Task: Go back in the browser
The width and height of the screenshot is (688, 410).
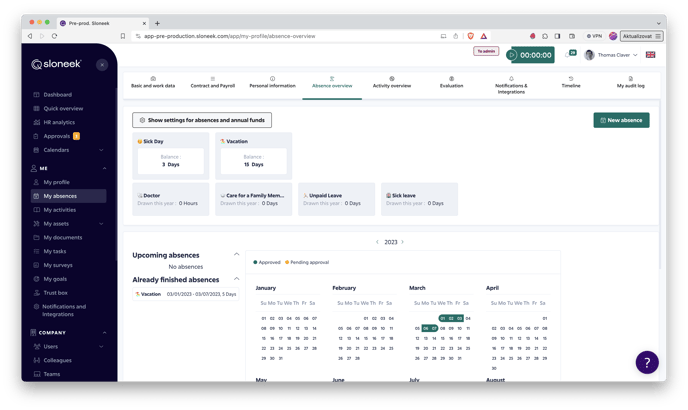Action: point(30,36)
